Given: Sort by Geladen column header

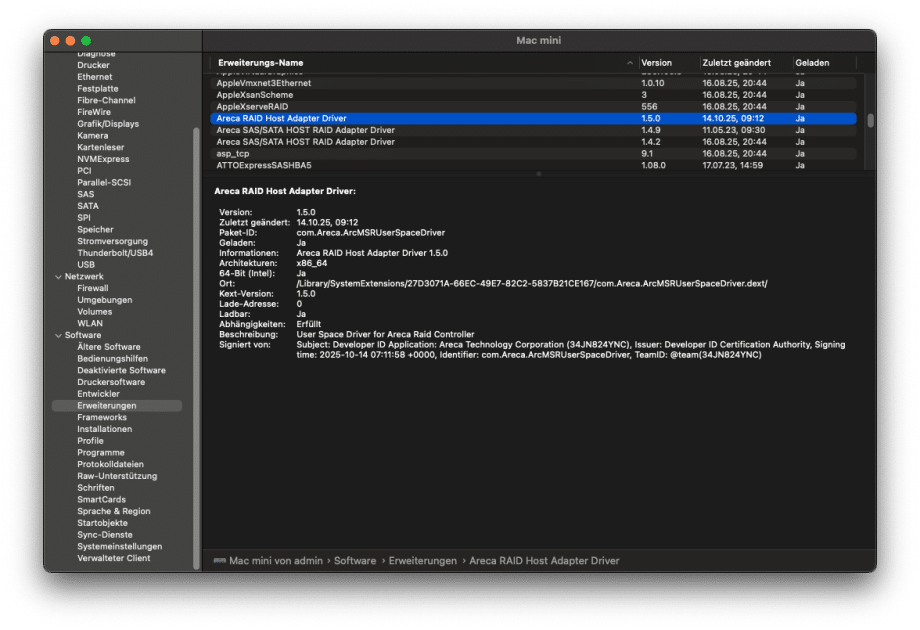Looking at the screenshot, I should (812, 63).
